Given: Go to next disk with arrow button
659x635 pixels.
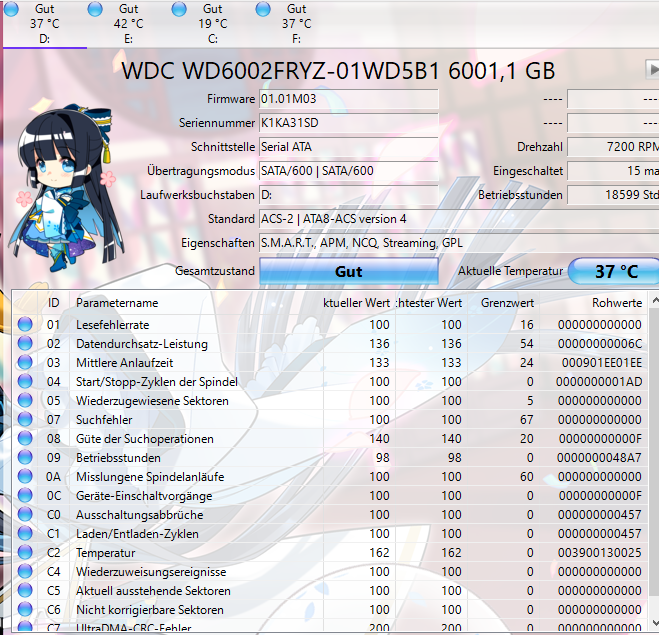Looking at the screenshot, I should coord(652,70).
